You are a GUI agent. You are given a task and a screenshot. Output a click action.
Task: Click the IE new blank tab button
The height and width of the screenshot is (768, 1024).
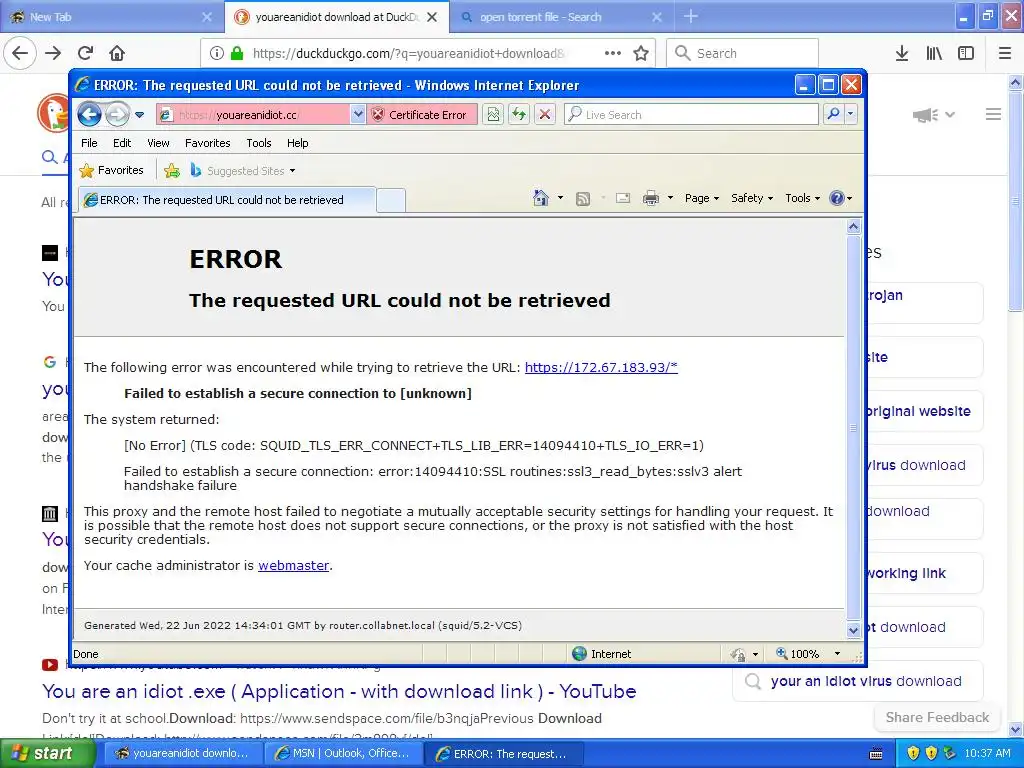click(391, 200)
